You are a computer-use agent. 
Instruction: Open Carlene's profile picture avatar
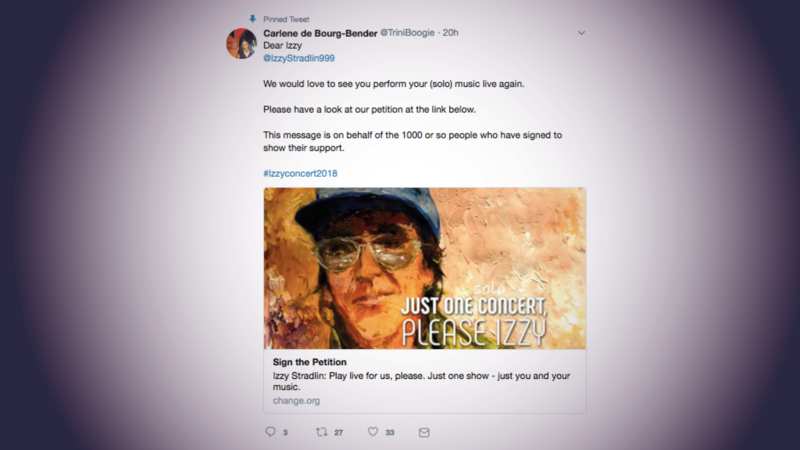(241, 44)
